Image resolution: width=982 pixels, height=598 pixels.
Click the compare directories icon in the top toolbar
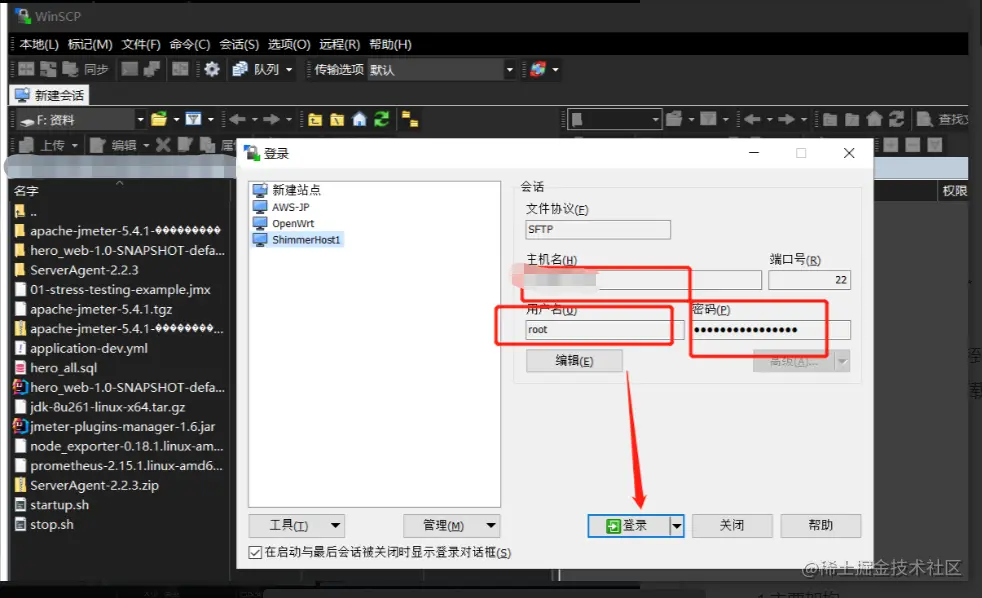tap(26, 69)
